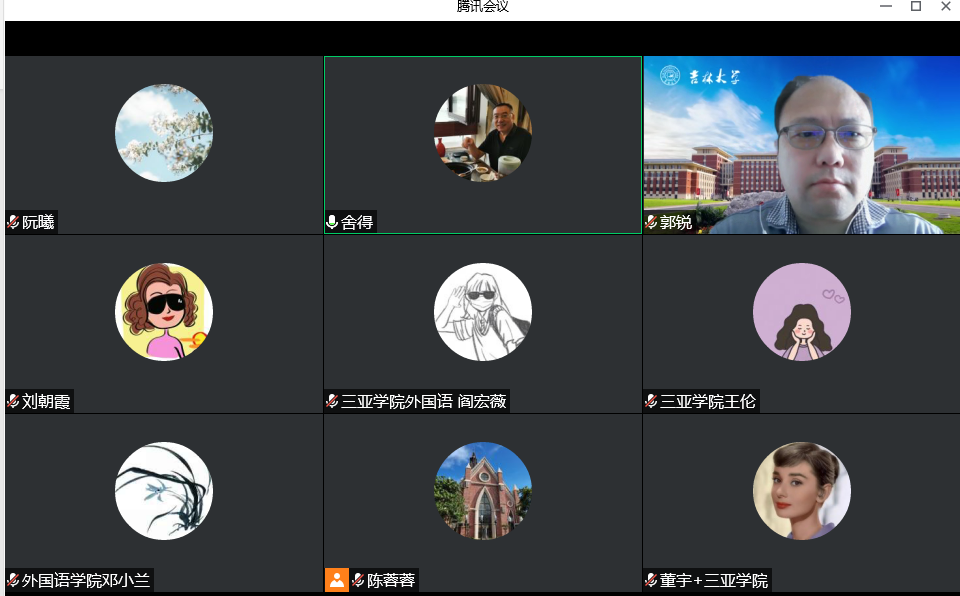Click muted microphone icon beside 董宇+三亚学院
The image size is (960, 596).
pyautogui.click(x=651, y=580)
